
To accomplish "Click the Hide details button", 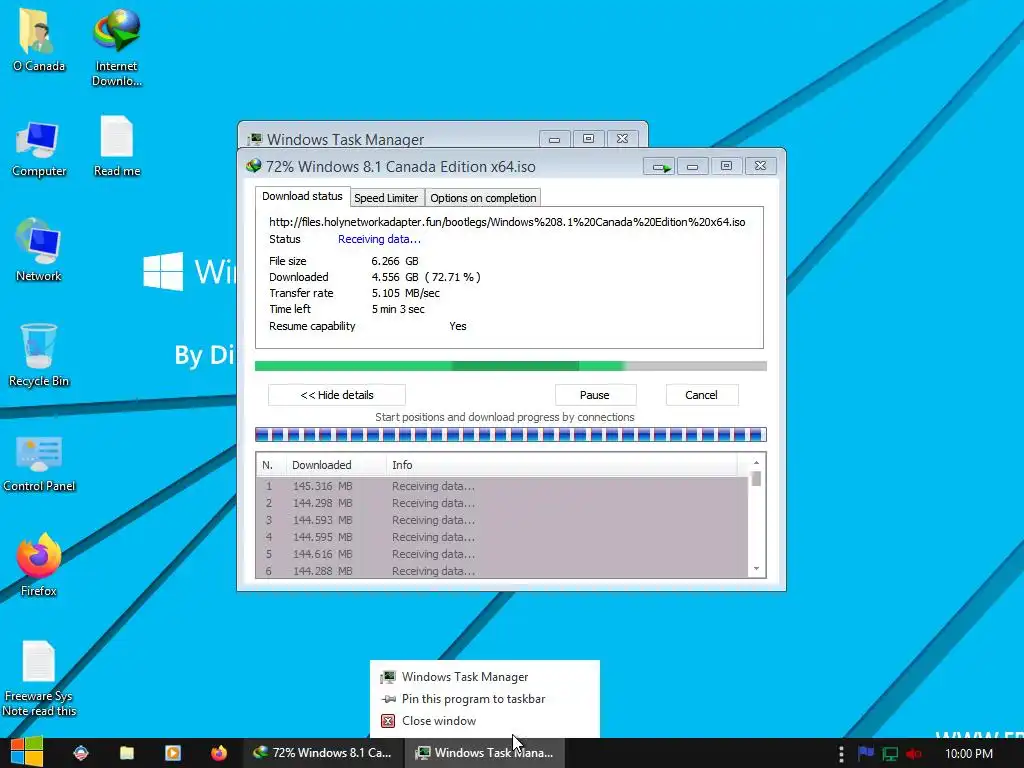I will tap(337, 395).
